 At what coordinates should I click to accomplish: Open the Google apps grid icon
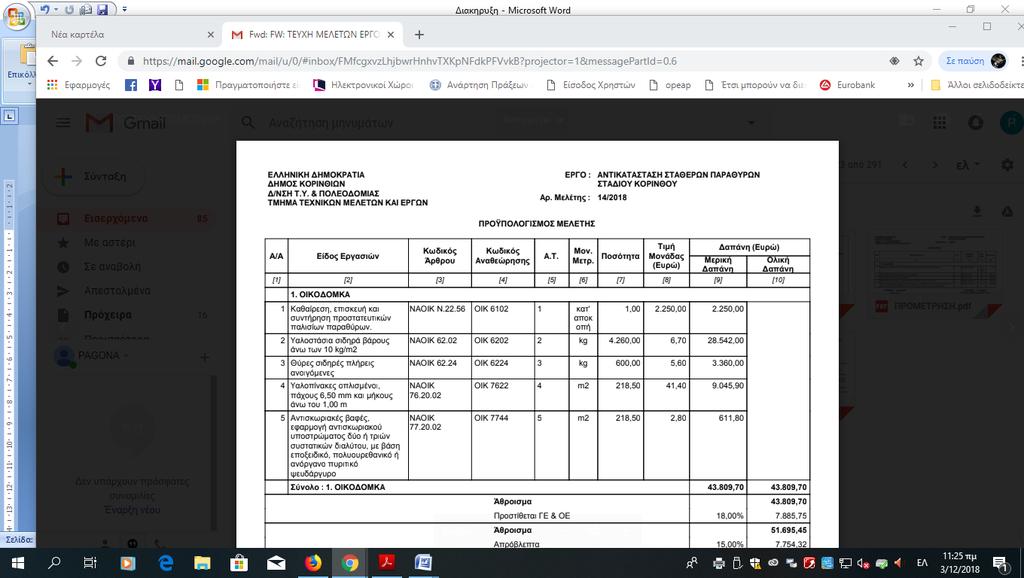(x=939, y=123)
